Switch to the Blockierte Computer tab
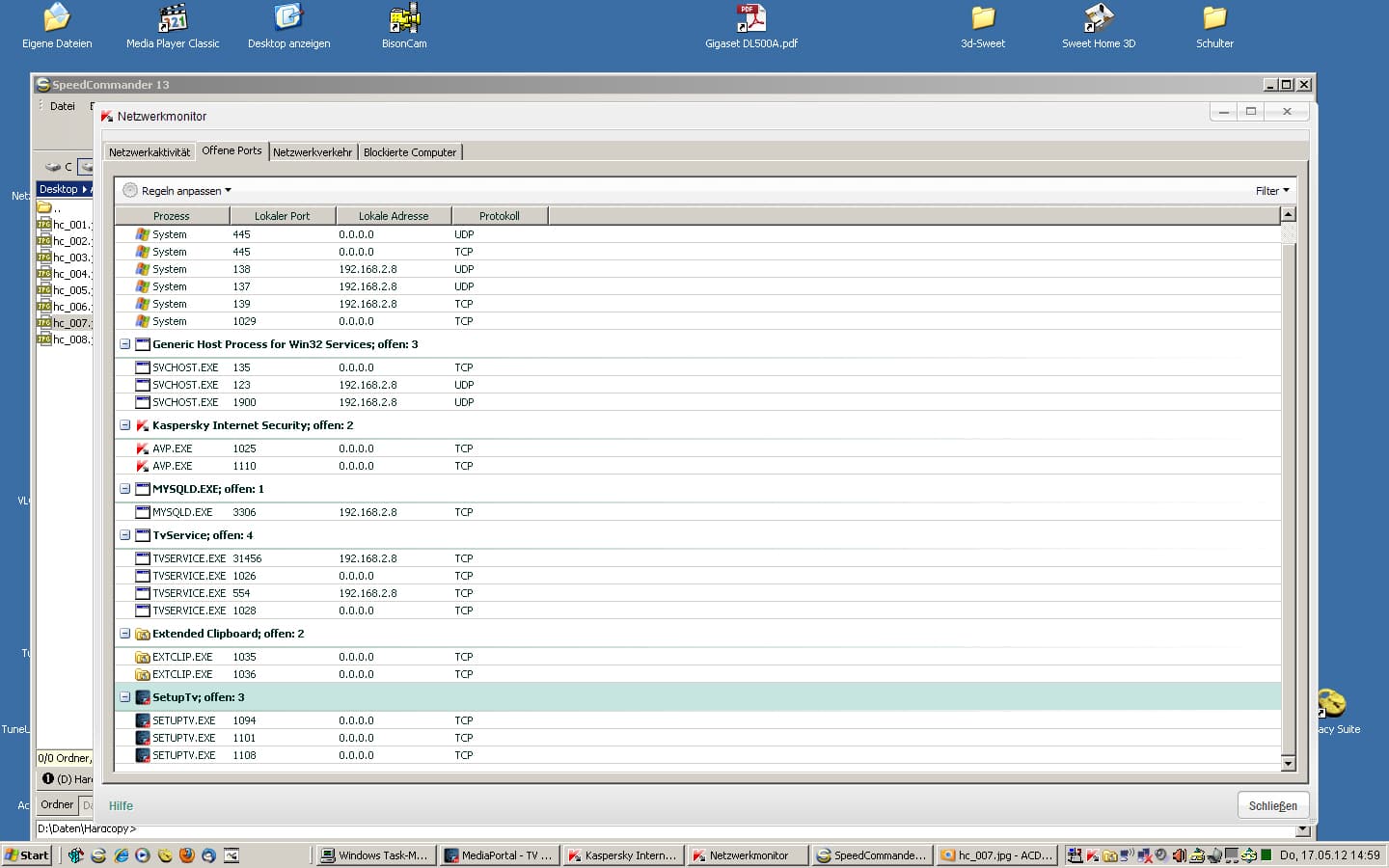The image size is (1389, 868). (x=410, y=152)
